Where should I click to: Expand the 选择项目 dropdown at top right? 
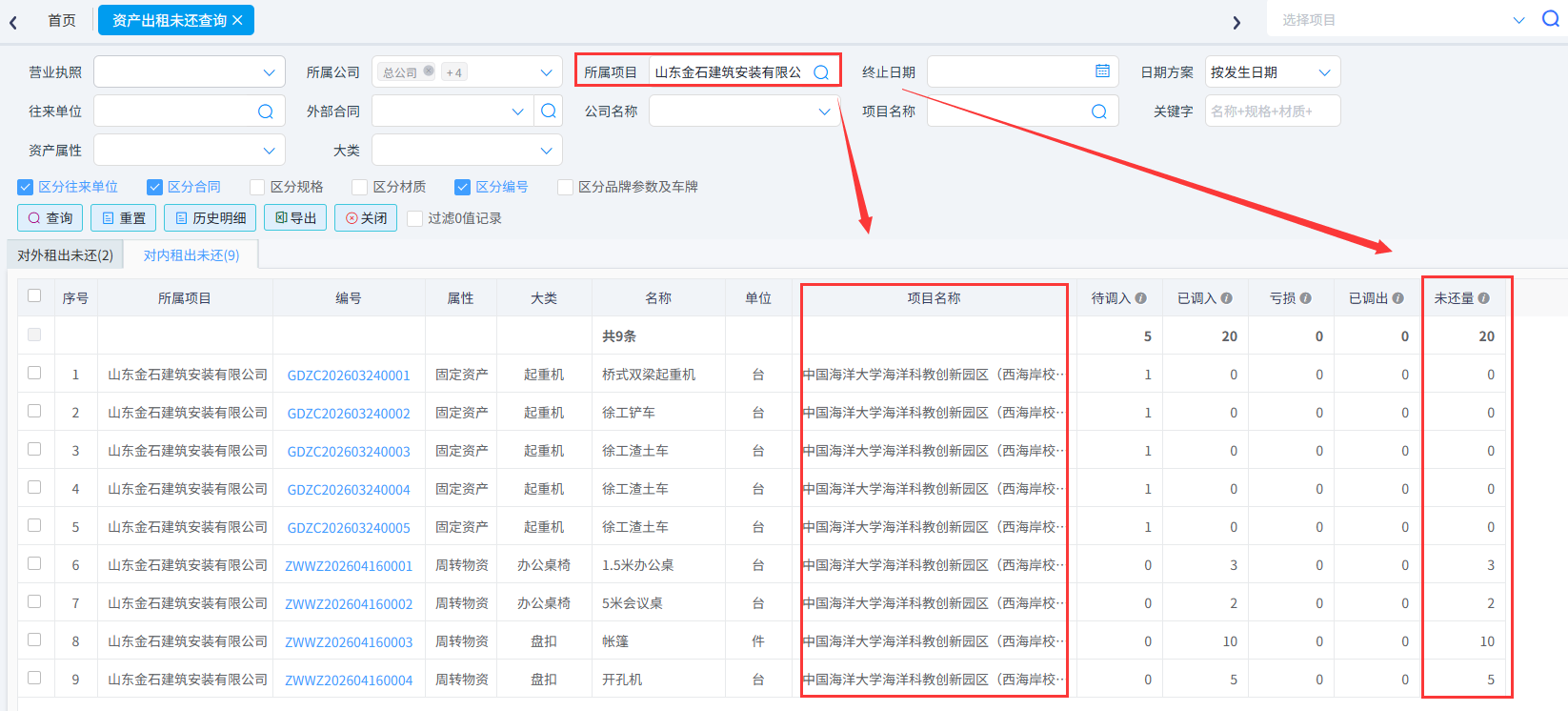[1518, 20]
